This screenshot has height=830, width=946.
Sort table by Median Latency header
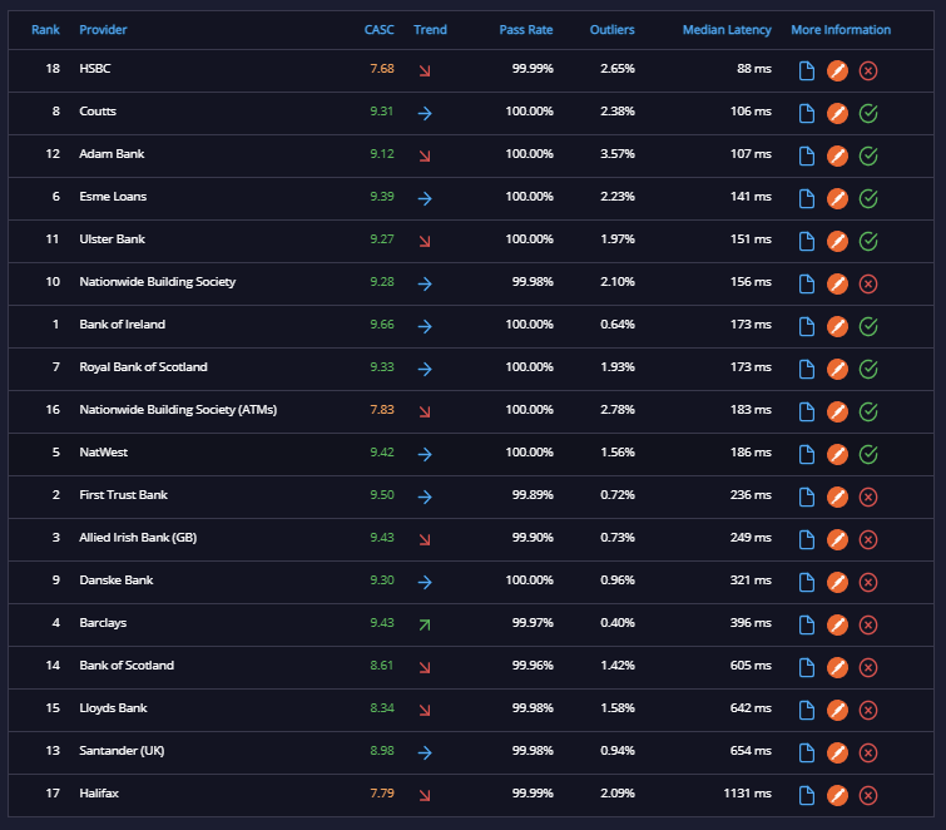point(726,30)
